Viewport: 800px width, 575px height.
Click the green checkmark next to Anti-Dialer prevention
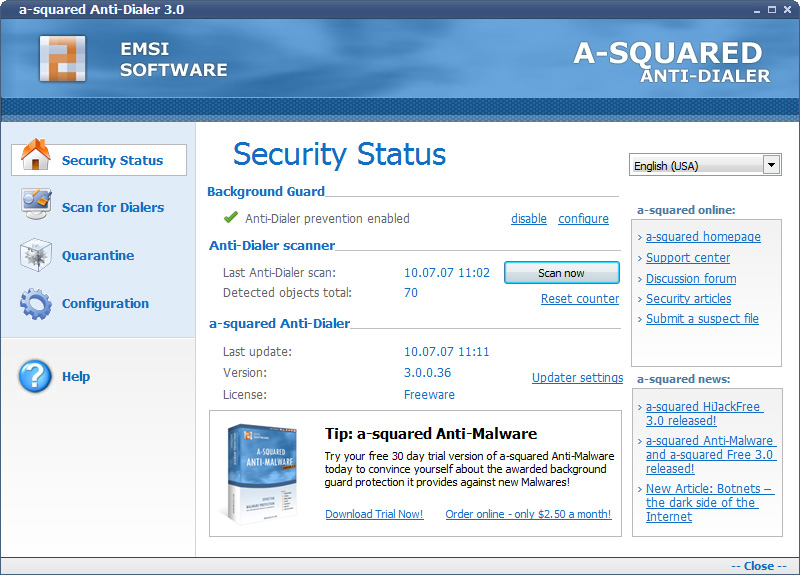click(x=231, y=217)
